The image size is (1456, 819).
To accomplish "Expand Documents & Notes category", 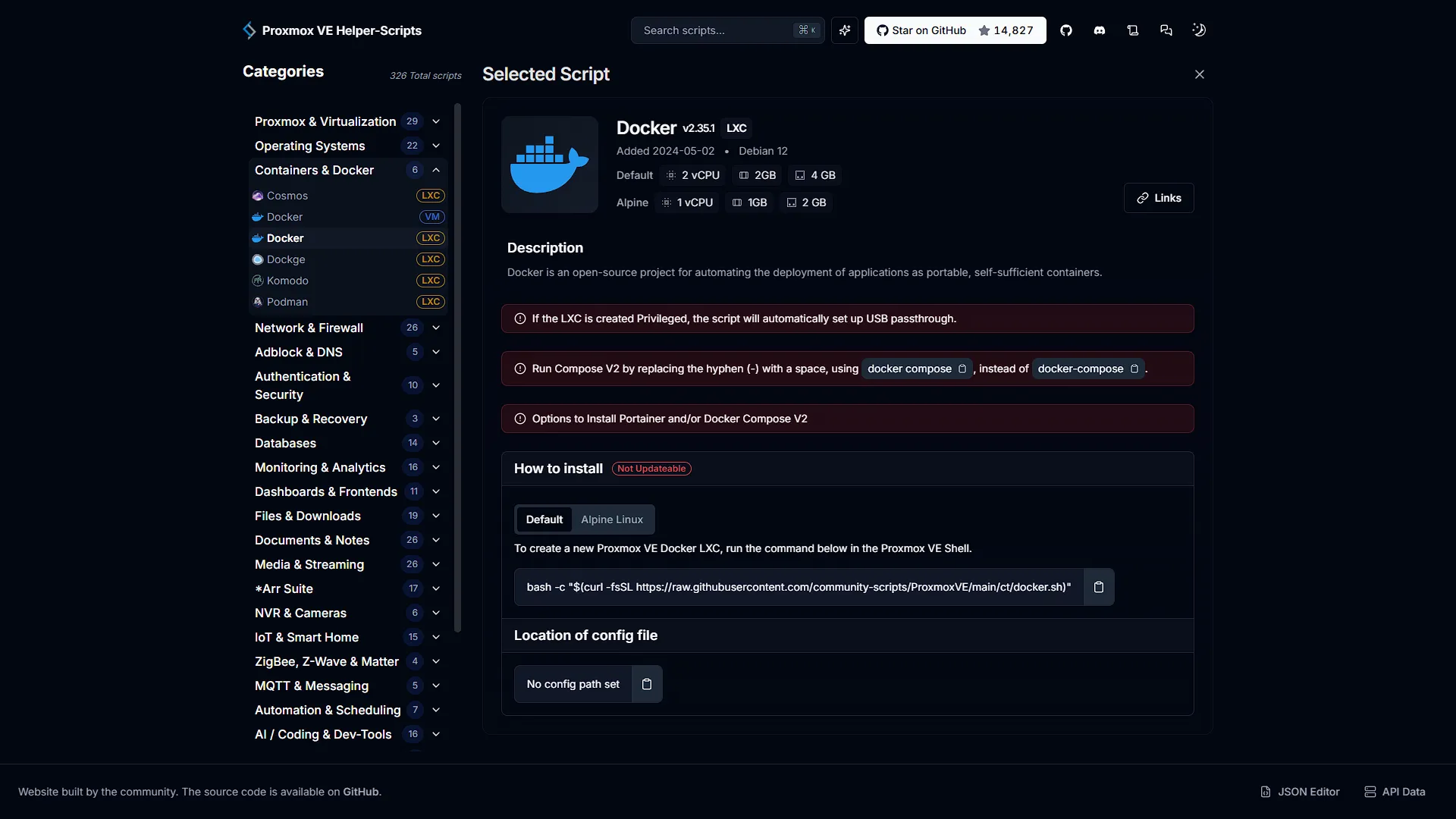I will tap(348, 540).
